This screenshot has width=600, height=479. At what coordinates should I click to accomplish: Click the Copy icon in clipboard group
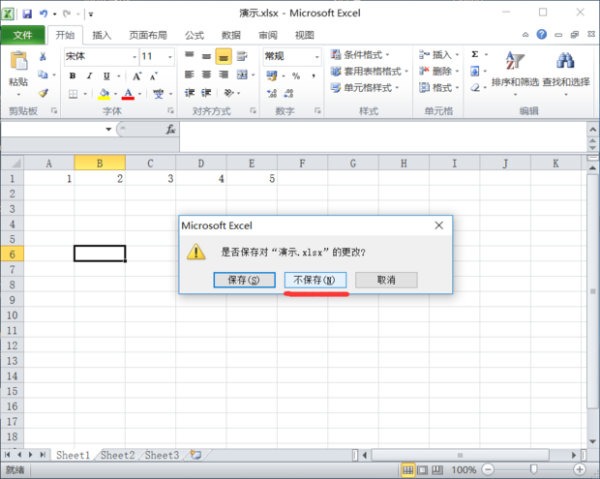point(43,74)
